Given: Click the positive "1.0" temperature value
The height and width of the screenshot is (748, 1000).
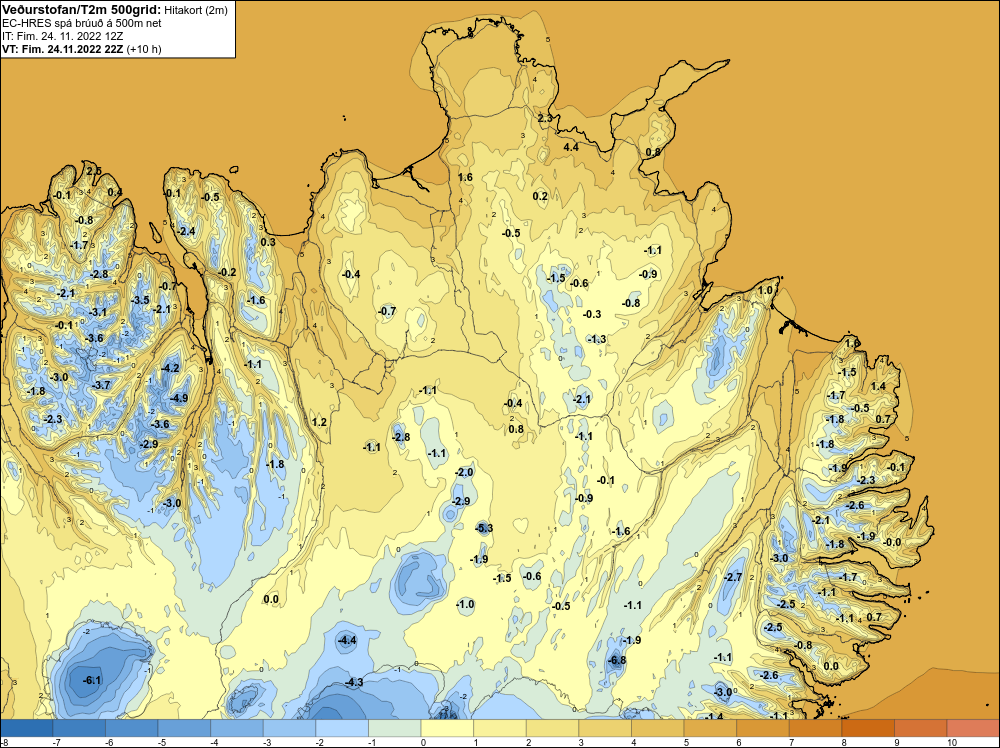Looking at the screenshot, I should click(765, 290).
